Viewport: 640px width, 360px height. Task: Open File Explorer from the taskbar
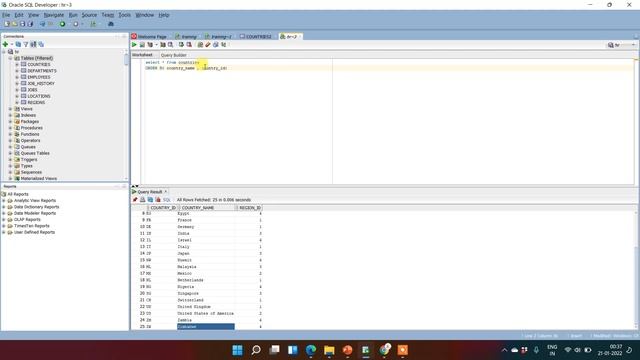pos(329,350)
